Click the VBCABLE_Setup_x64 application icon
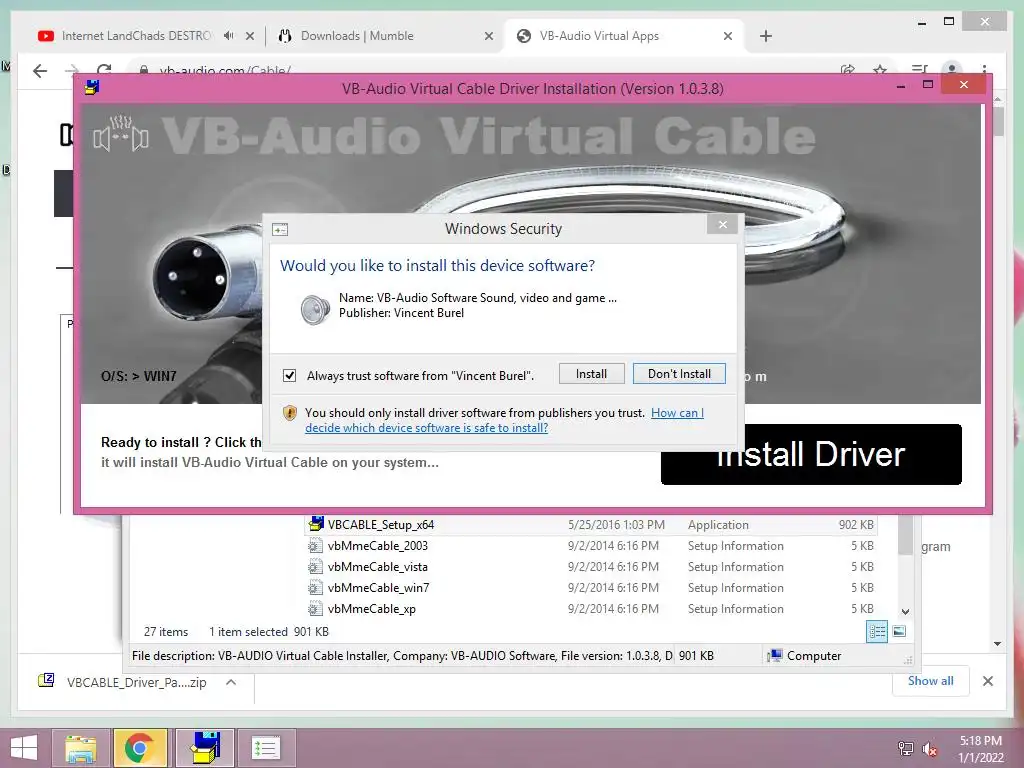 [316, 523]
